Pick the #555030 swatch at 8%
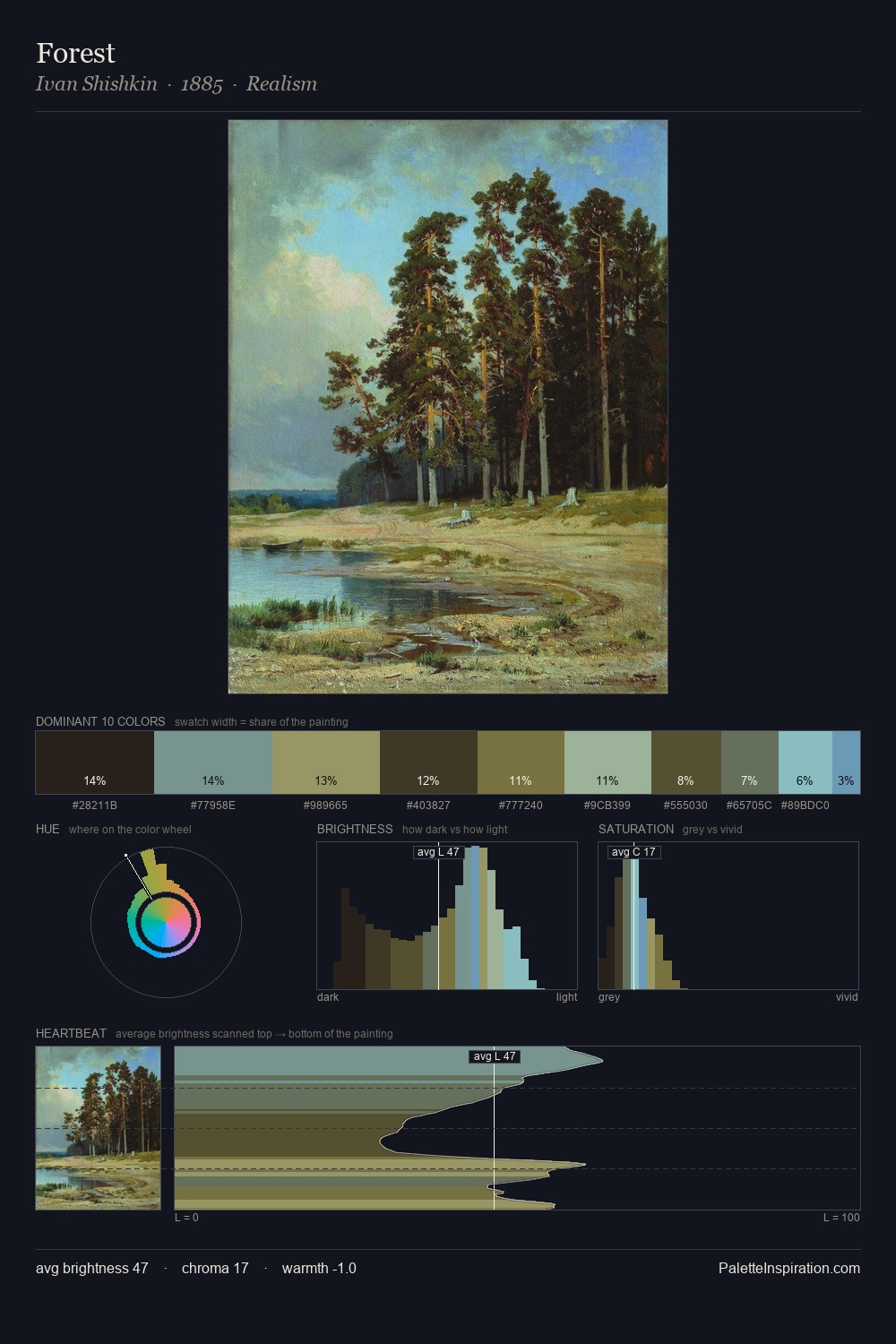Screen dimensions: 896x1344 pos(686,762)
